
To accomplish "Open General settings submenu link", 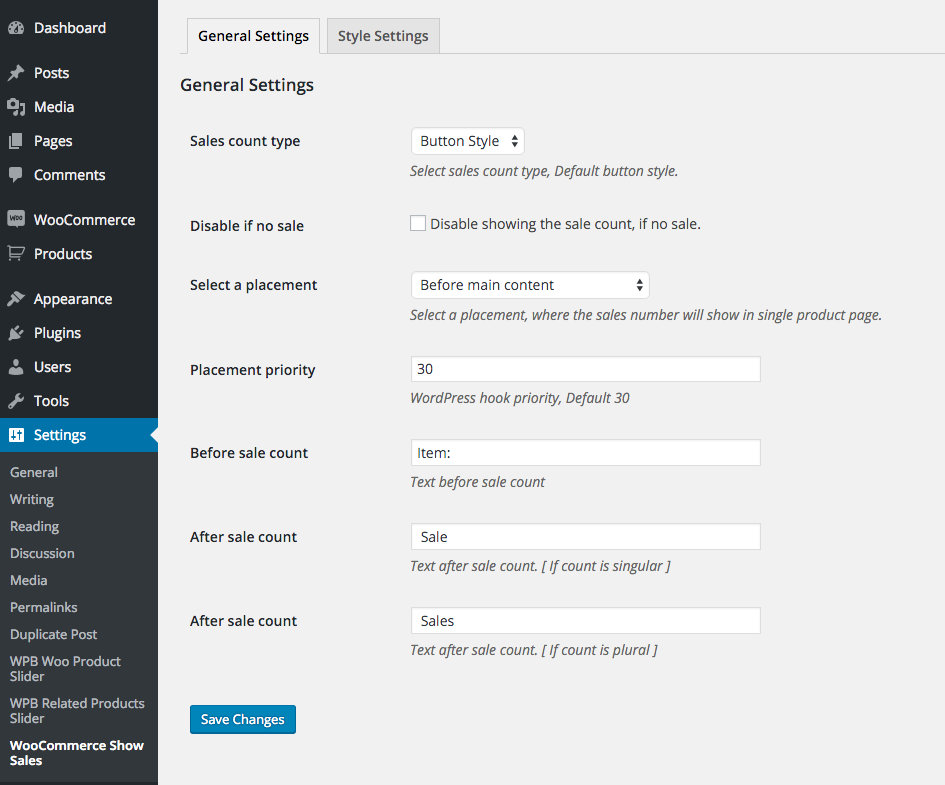I will [34, 472].
